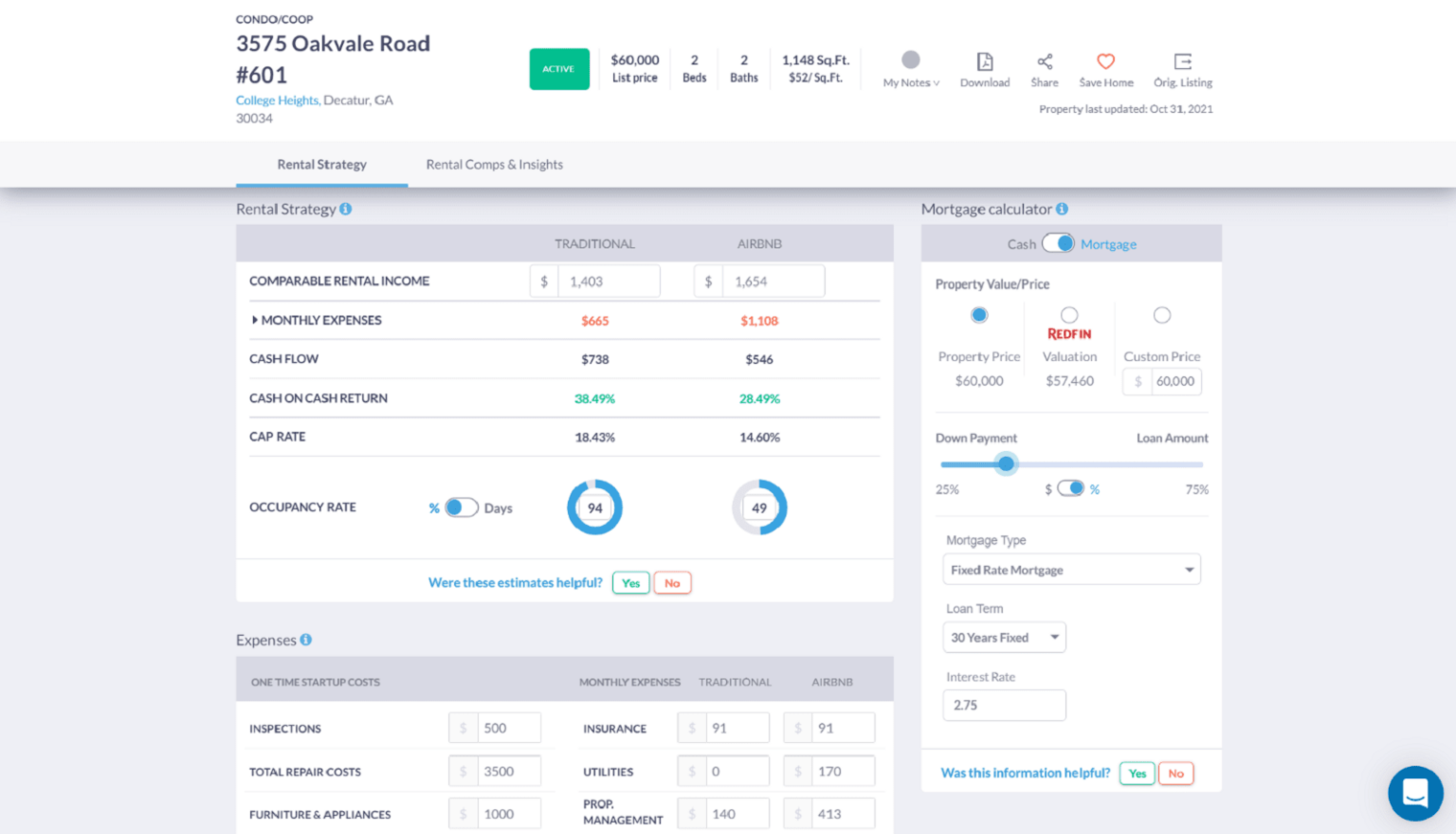The width and height of the screenshot is (1456, 834).
Task: Click the Download document icon
Action: (984, 63)
